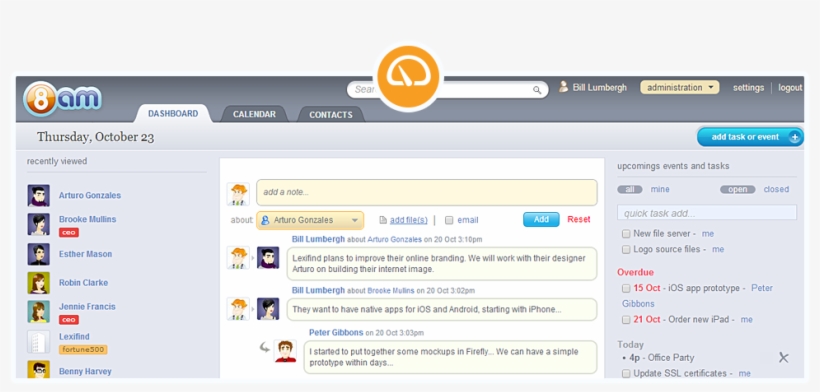
Task: Click the me link beside New file server
Action: [x=708, y=234]
